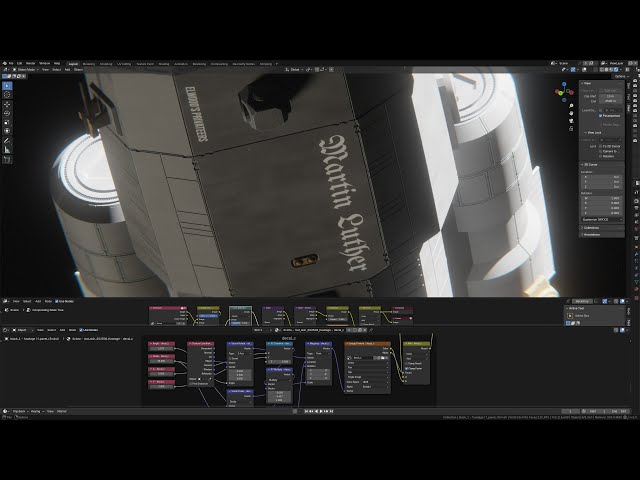
Task: Select rendered viewport shading mode icon
Action: (x=616, y=70)
